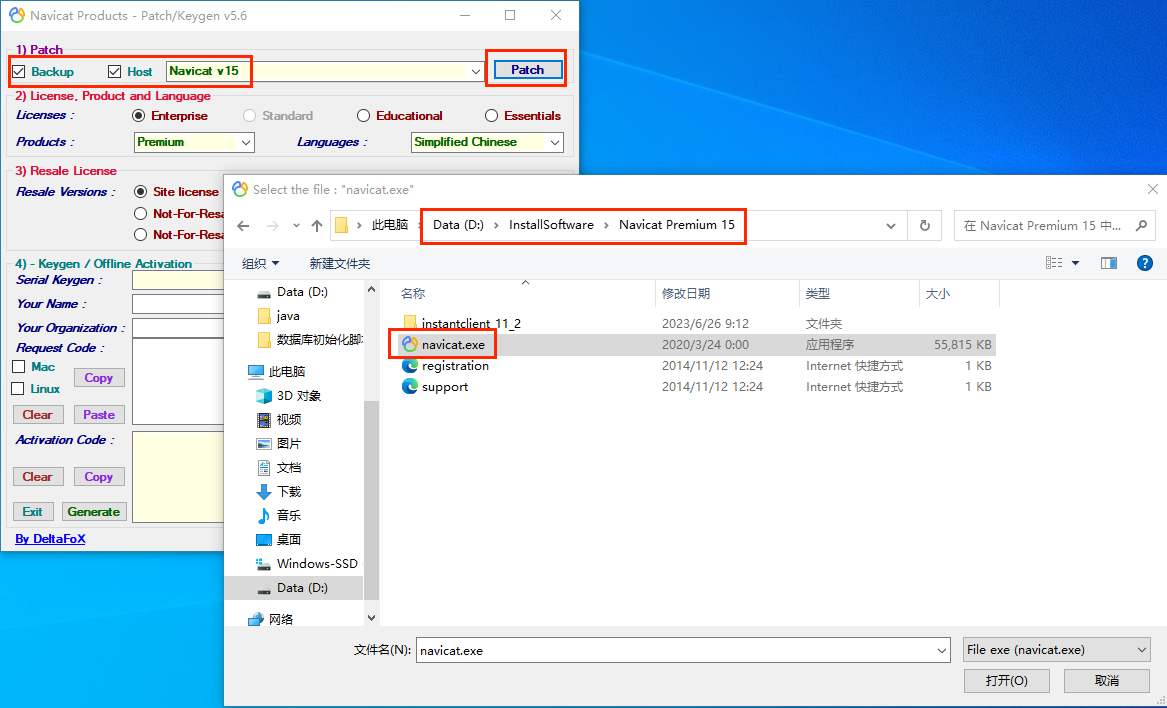Toggle the Host checkbox
This screenshot has width=1167, height=708.
click(x=115, y=71)
